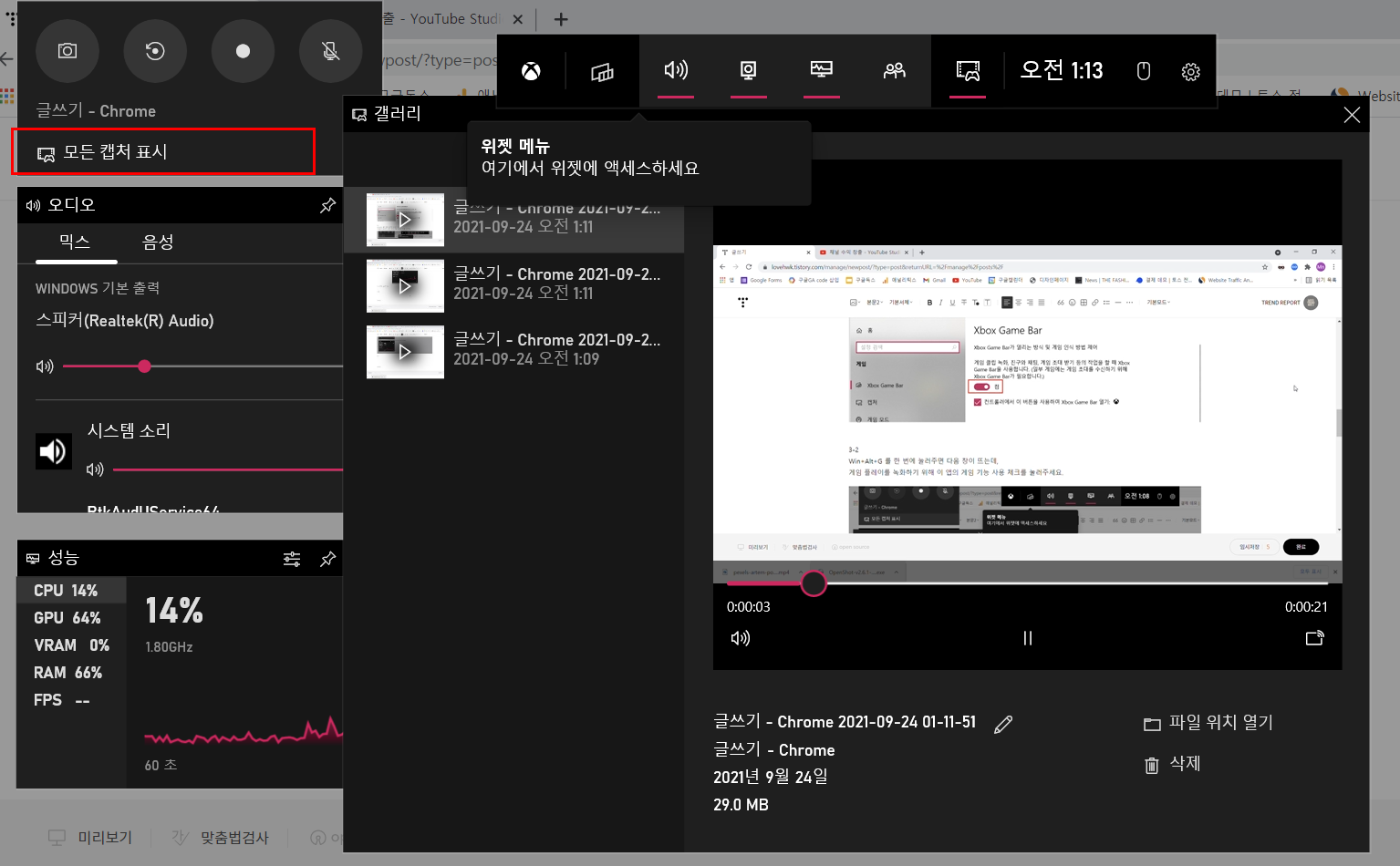Open a new Chrome tab
This screenshot has height=866, width=1400.
point(561,19)
